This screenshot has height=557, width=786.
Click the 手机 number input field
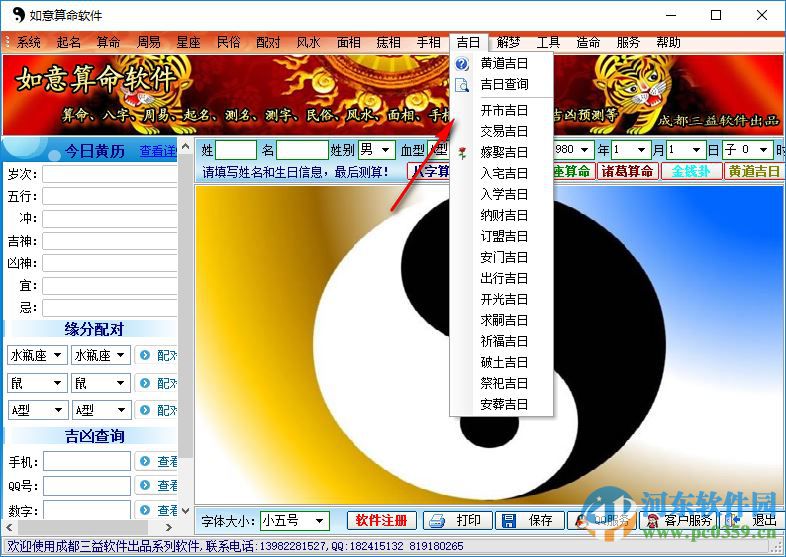pos(87,461)
